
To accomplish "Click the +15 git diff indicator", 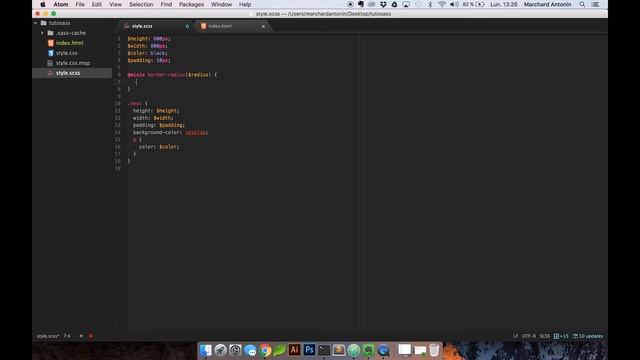I will tap(561, 336).
